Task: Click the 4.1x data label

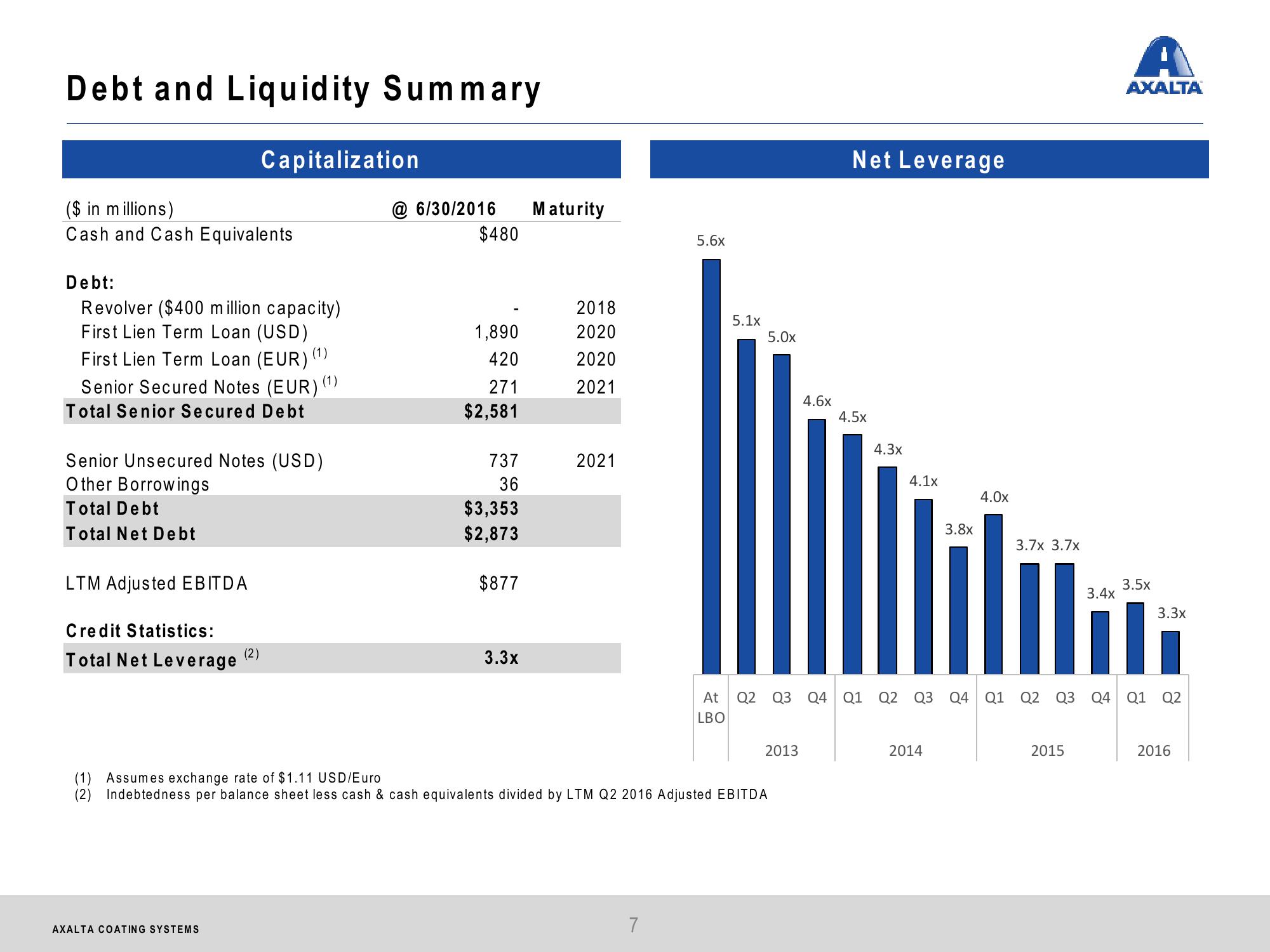Action: pos(923,481)
